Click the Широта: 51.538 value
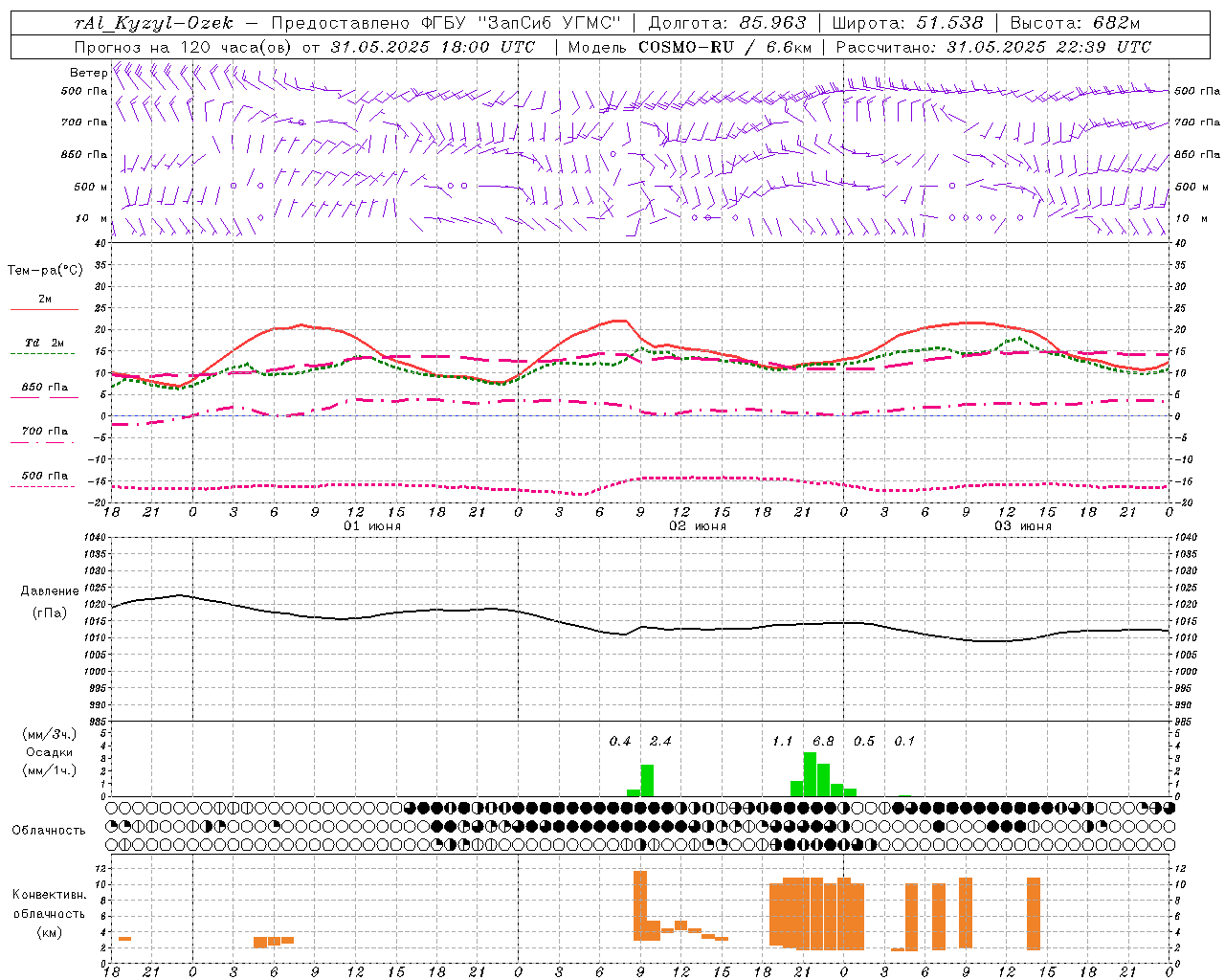Screen dimensions: 1225x980 click(x=907, y=23)
